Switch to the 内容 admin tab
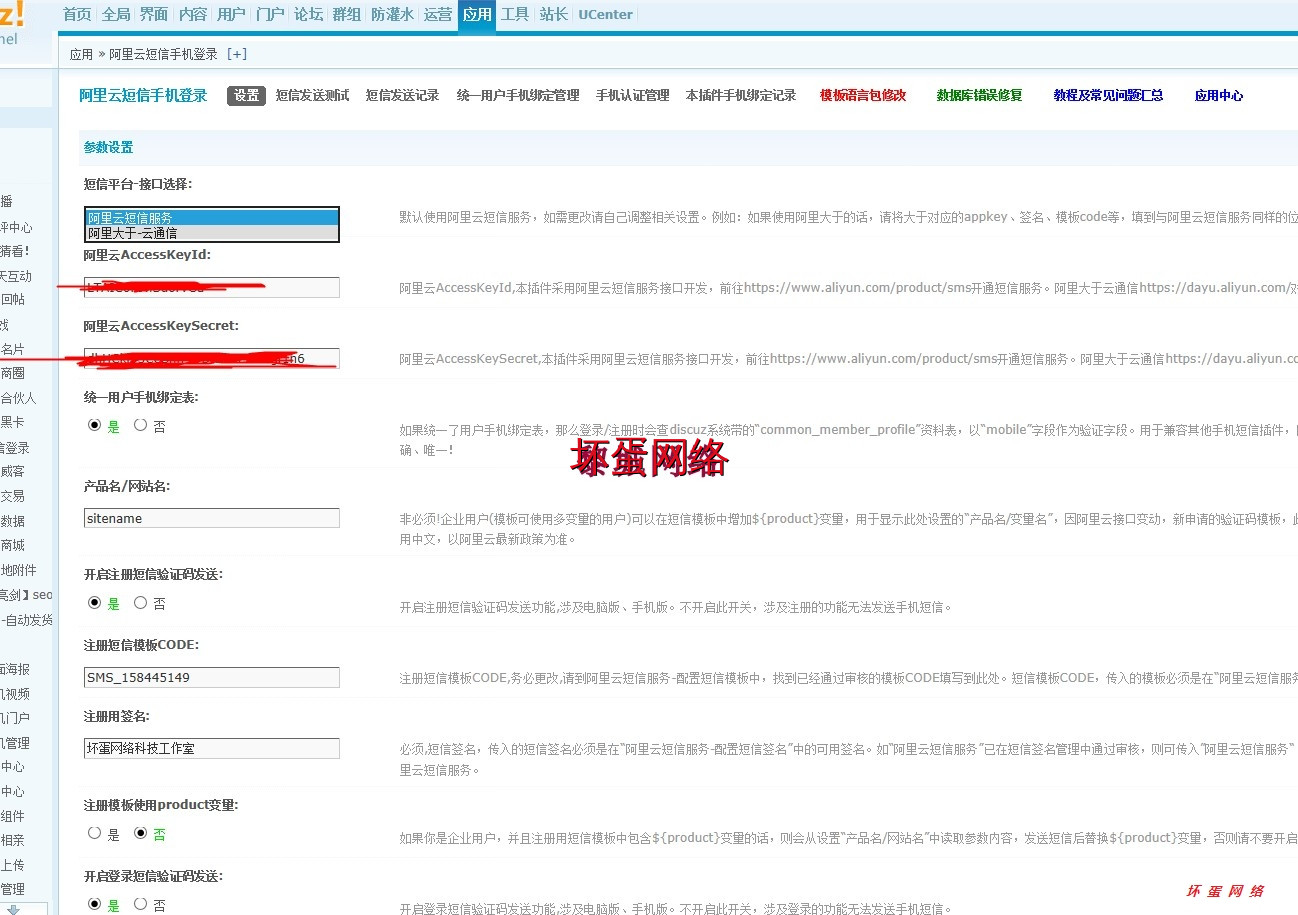1298x915 pixels. (193, 14)
